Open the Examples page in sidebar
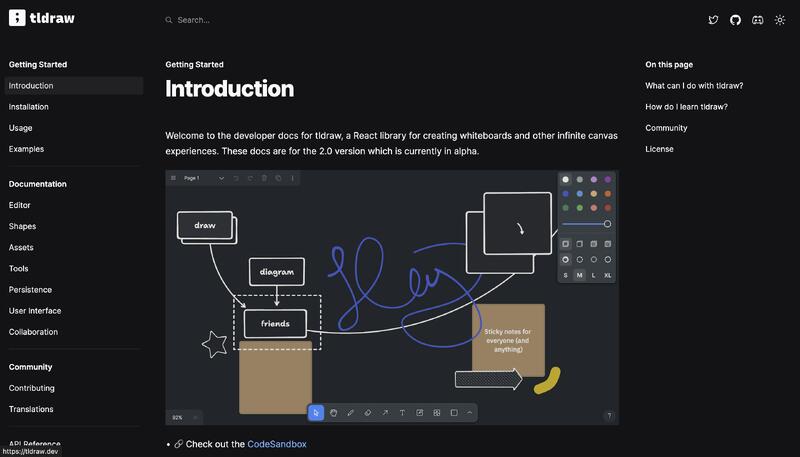Viewport: 800px width, 457px height. (x=26, y=149)
